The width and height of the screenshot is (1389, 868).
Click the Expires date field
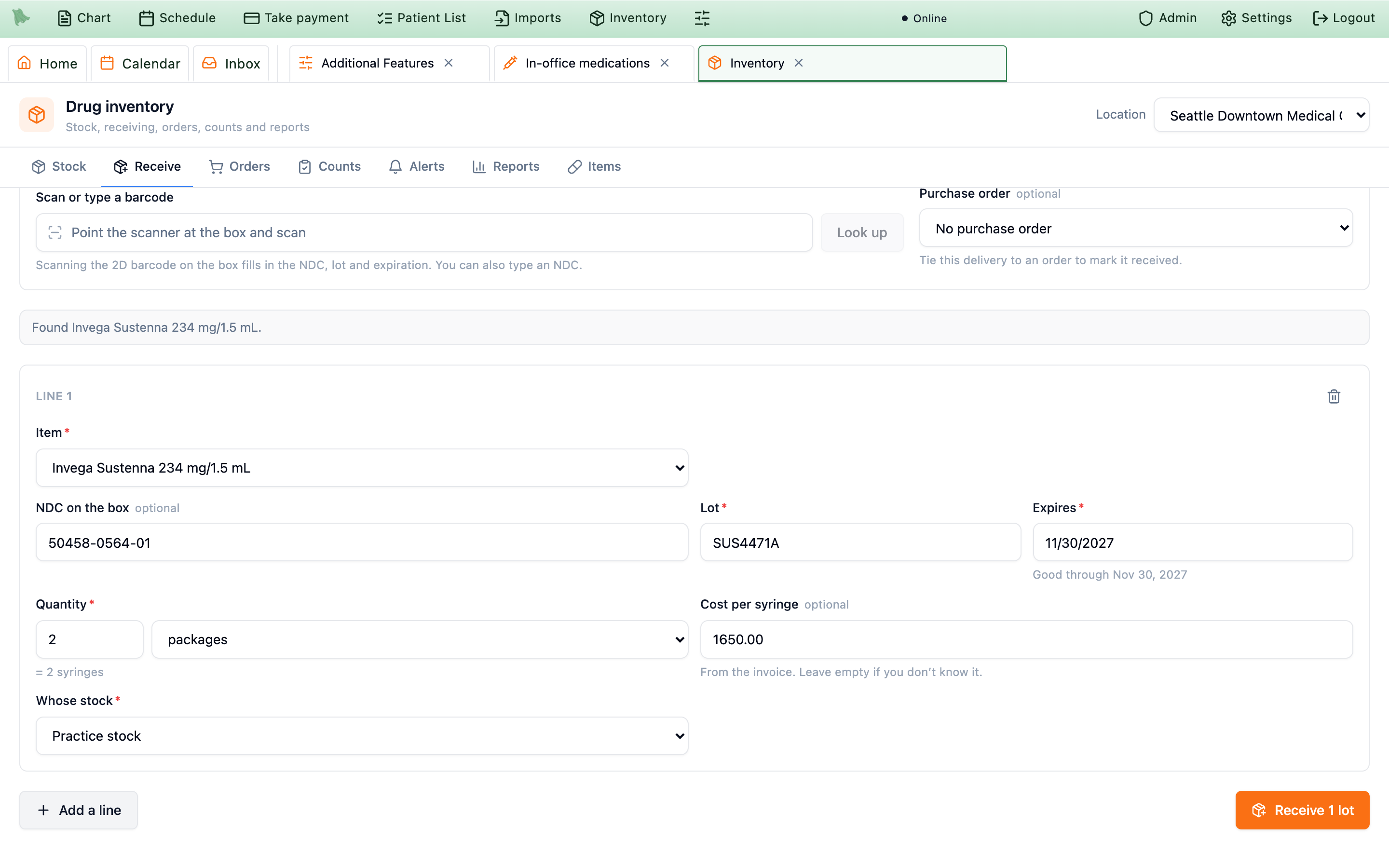[x=1193, y=542]
